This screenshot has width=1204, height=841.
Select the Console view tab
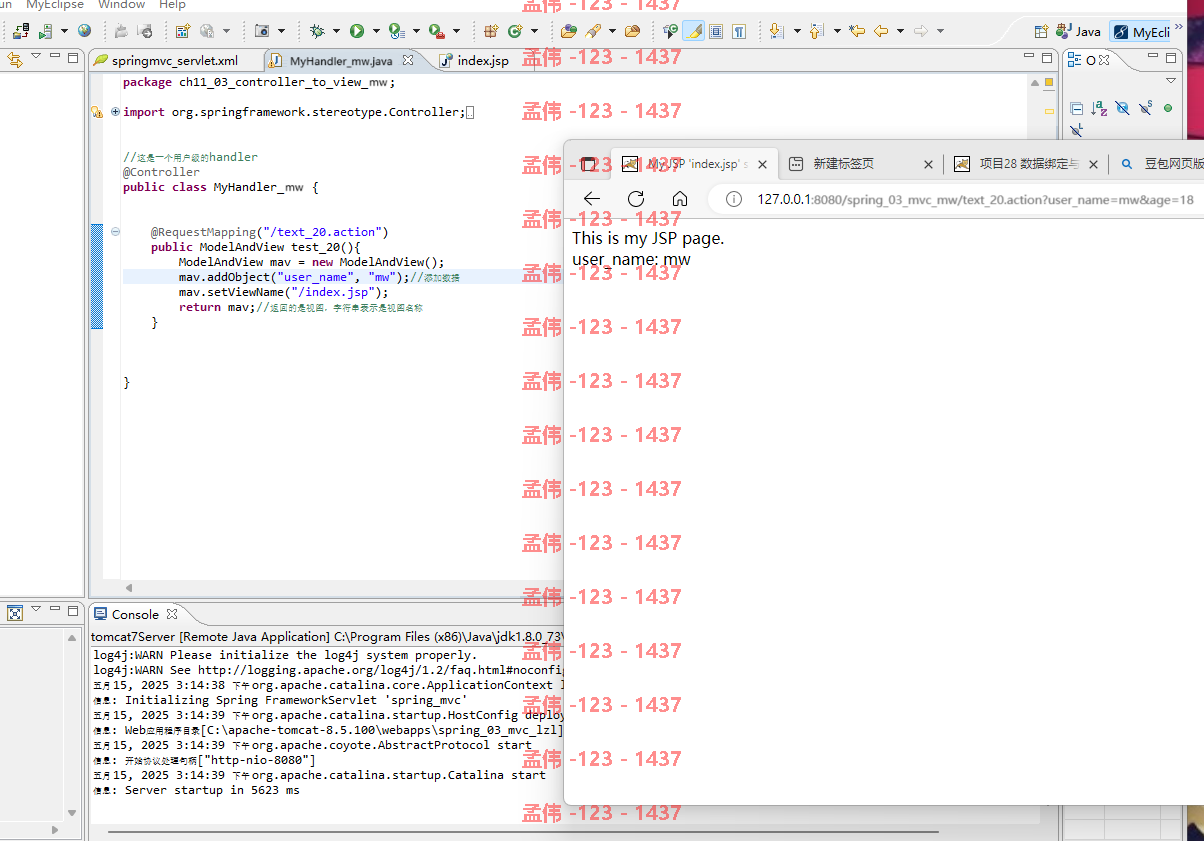(135, 614)
